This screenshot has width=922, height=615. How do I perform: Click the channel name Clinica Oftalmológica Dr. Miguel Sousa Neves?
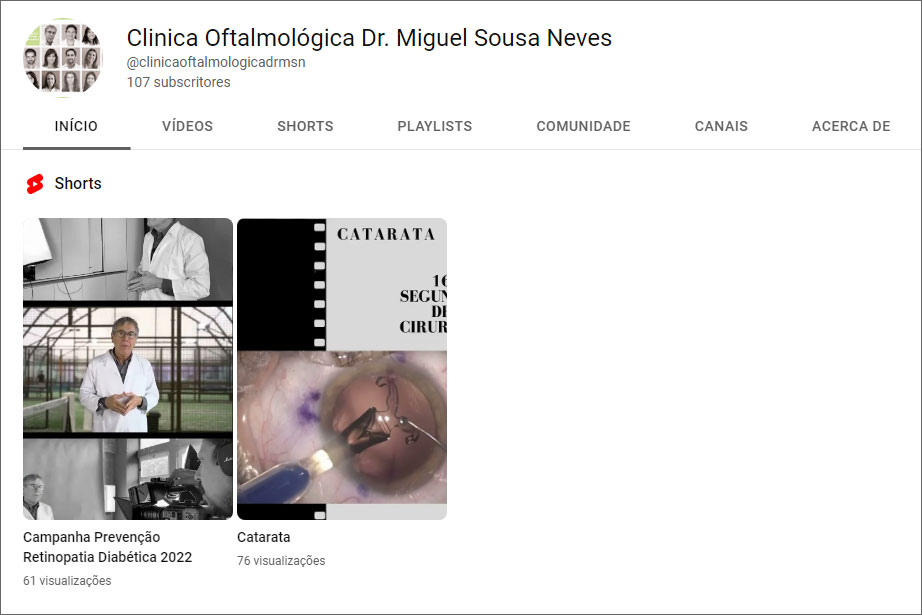tap(369, 38)
